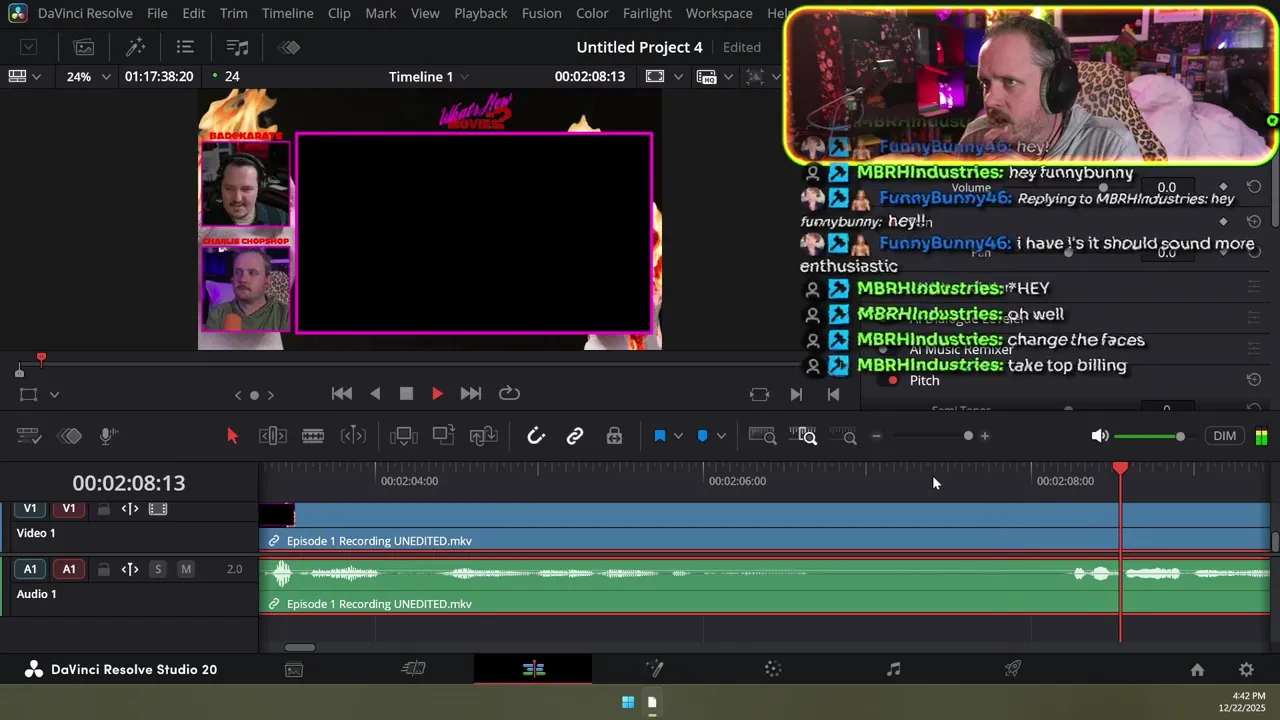Click the Detail Zoom icon

(803, 436)
